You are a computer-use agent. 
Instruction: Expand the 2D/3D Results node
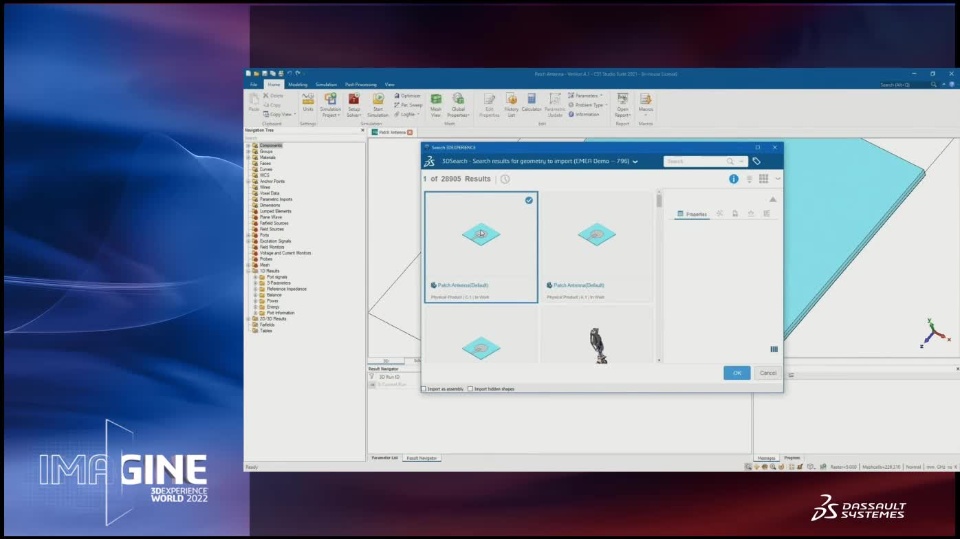point(249,319)
